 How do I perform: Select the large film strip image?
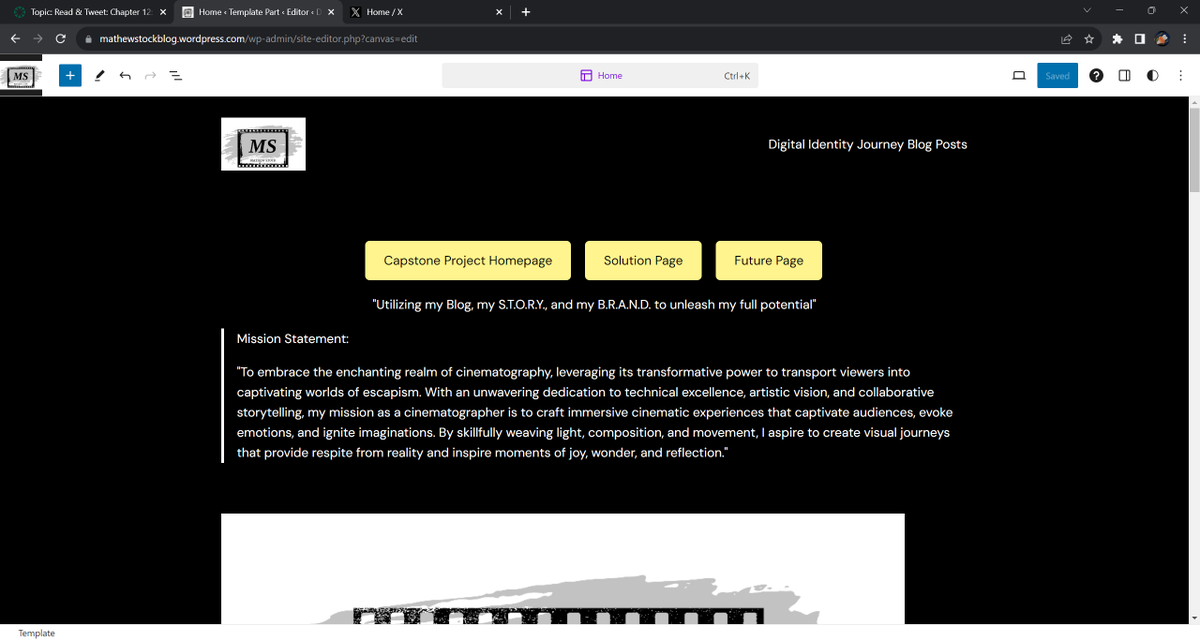pyautogui.click(x=562, y=568)
